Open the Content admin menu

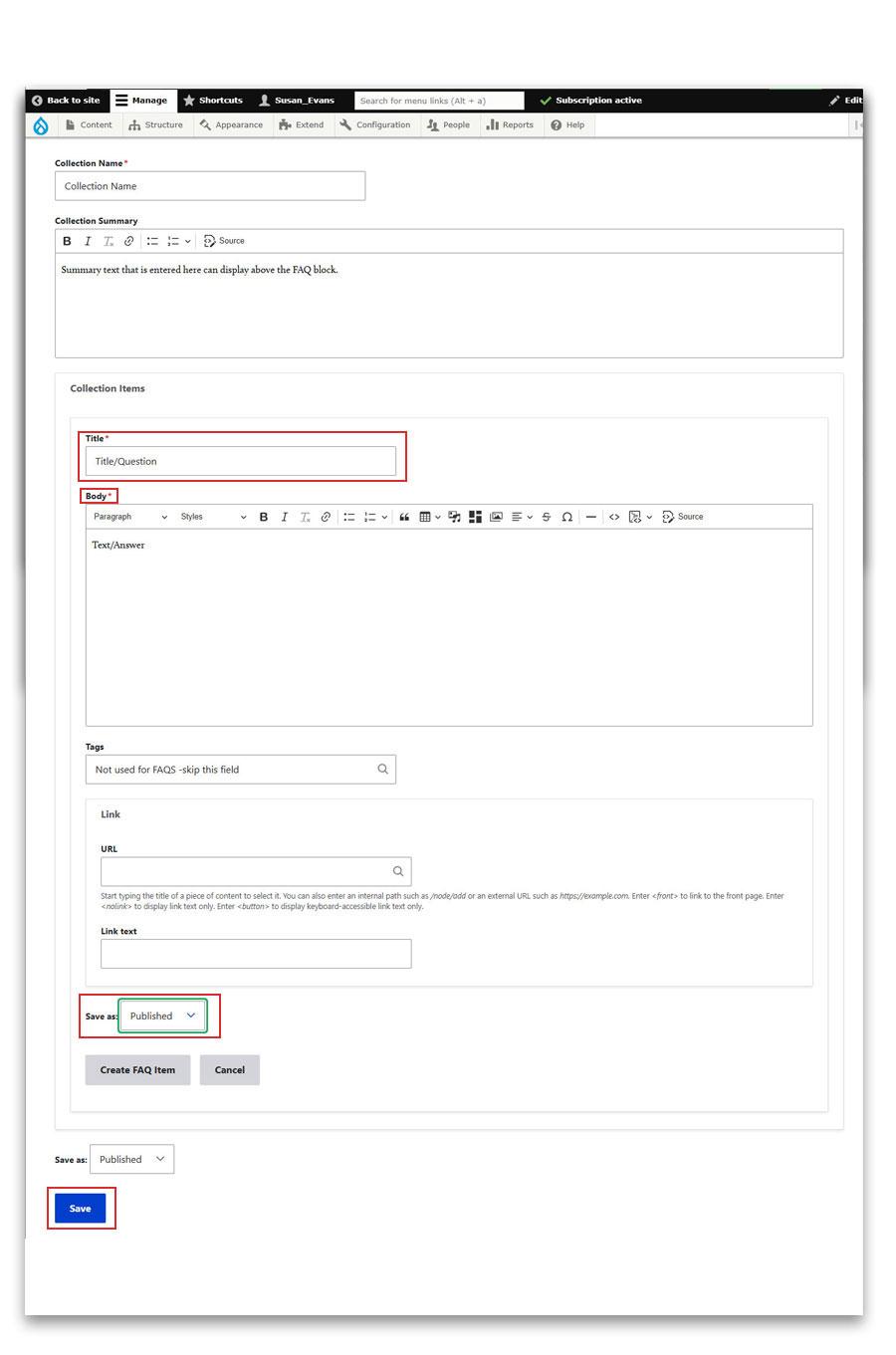pos(89,125)
